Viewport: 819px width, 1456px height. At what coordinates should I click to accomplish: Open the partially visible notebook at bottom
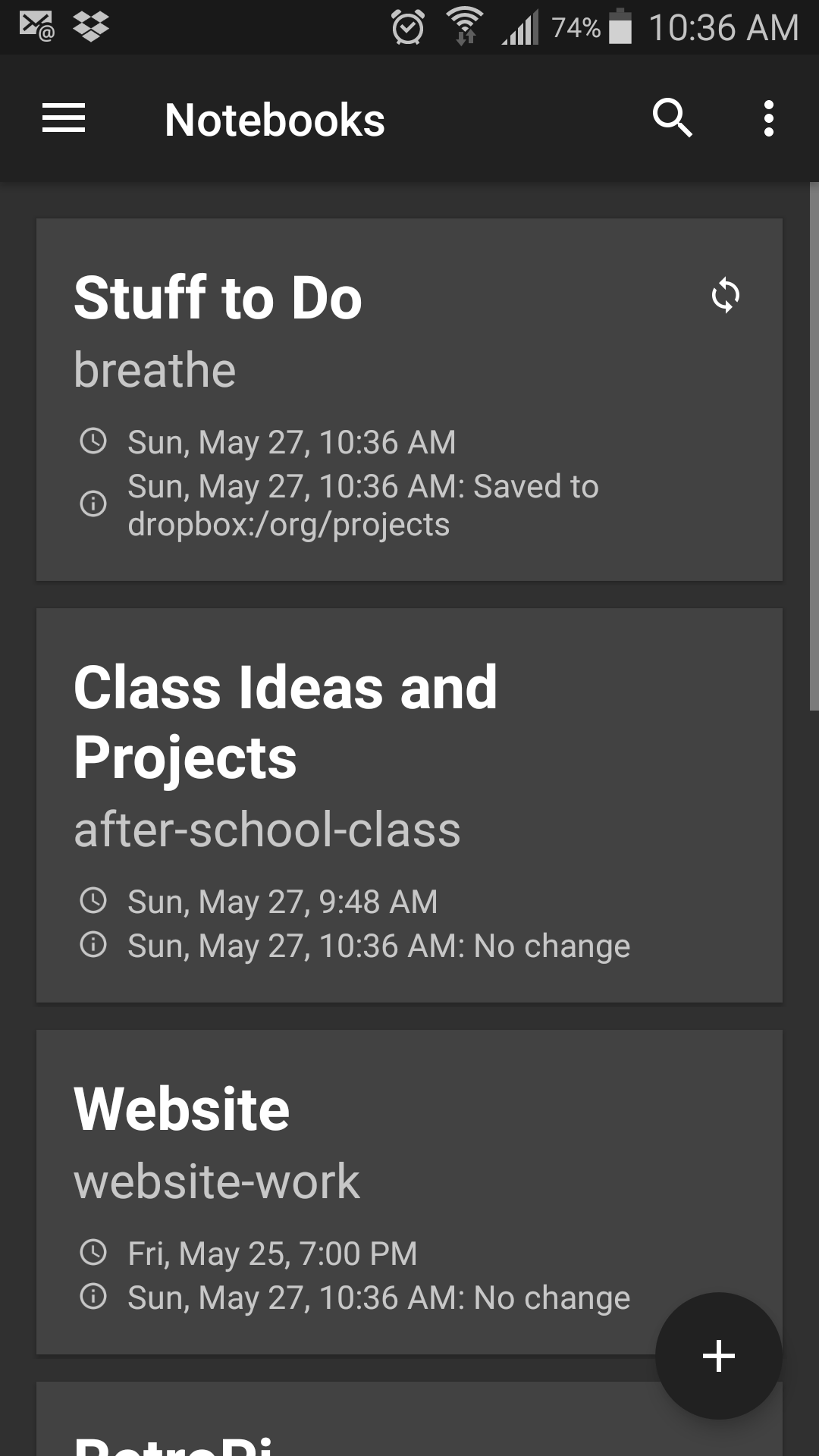pyautogui.click(x=409, y=1419)
